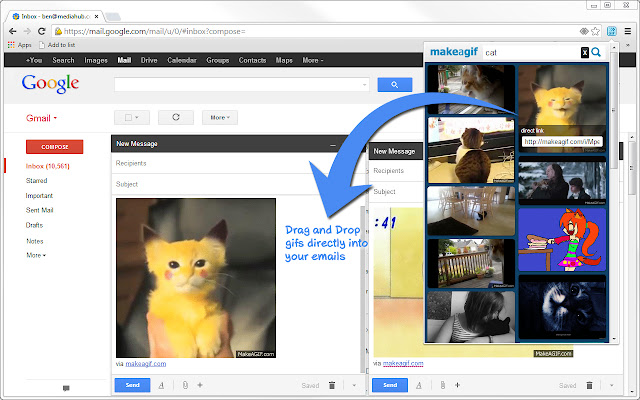The height and width of the screenshot is (400, 640).
Task: Click the red COMPOSE button
Action: (54, 147)
